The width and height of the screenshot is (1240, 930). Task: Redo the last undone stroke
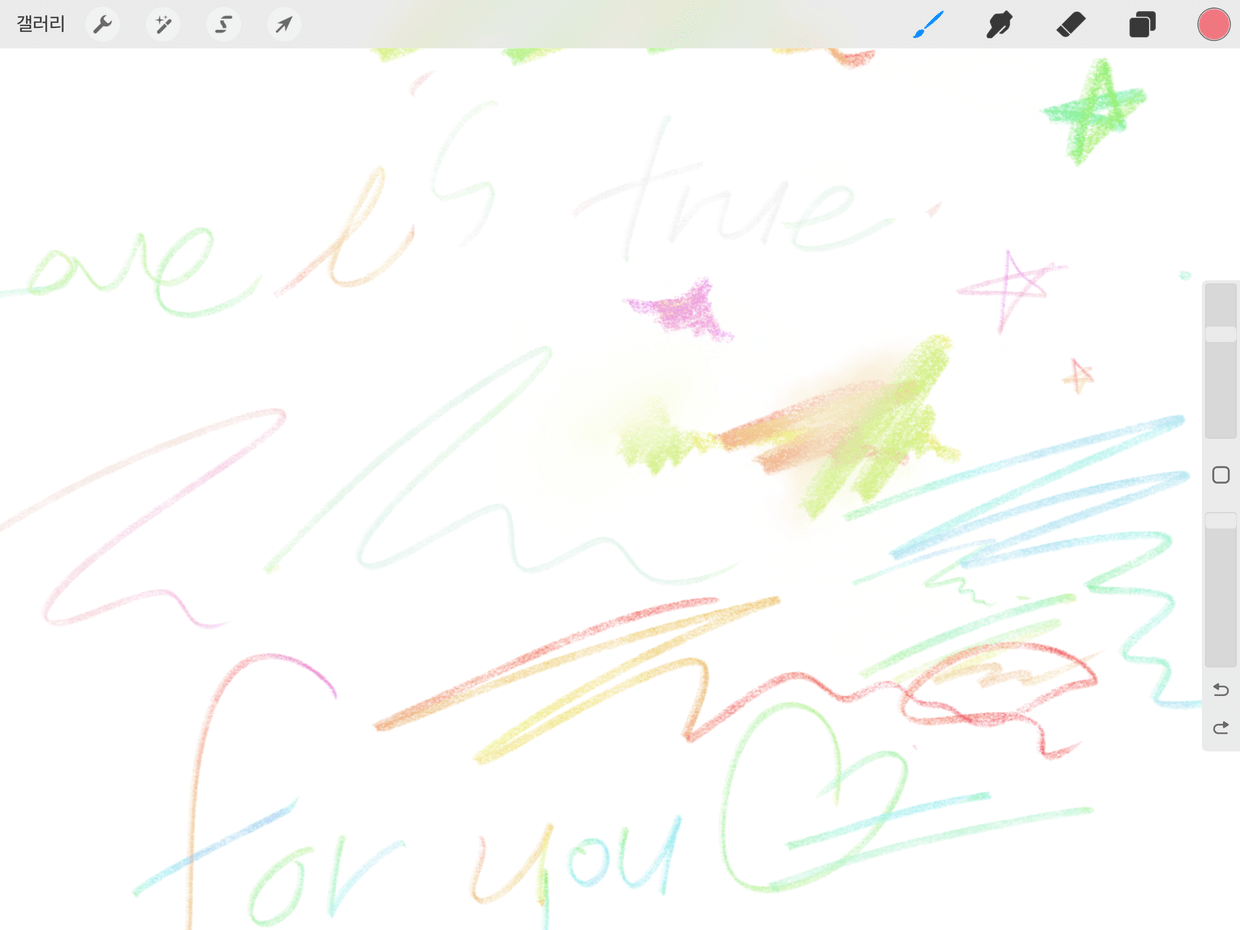coord(1220,728)
